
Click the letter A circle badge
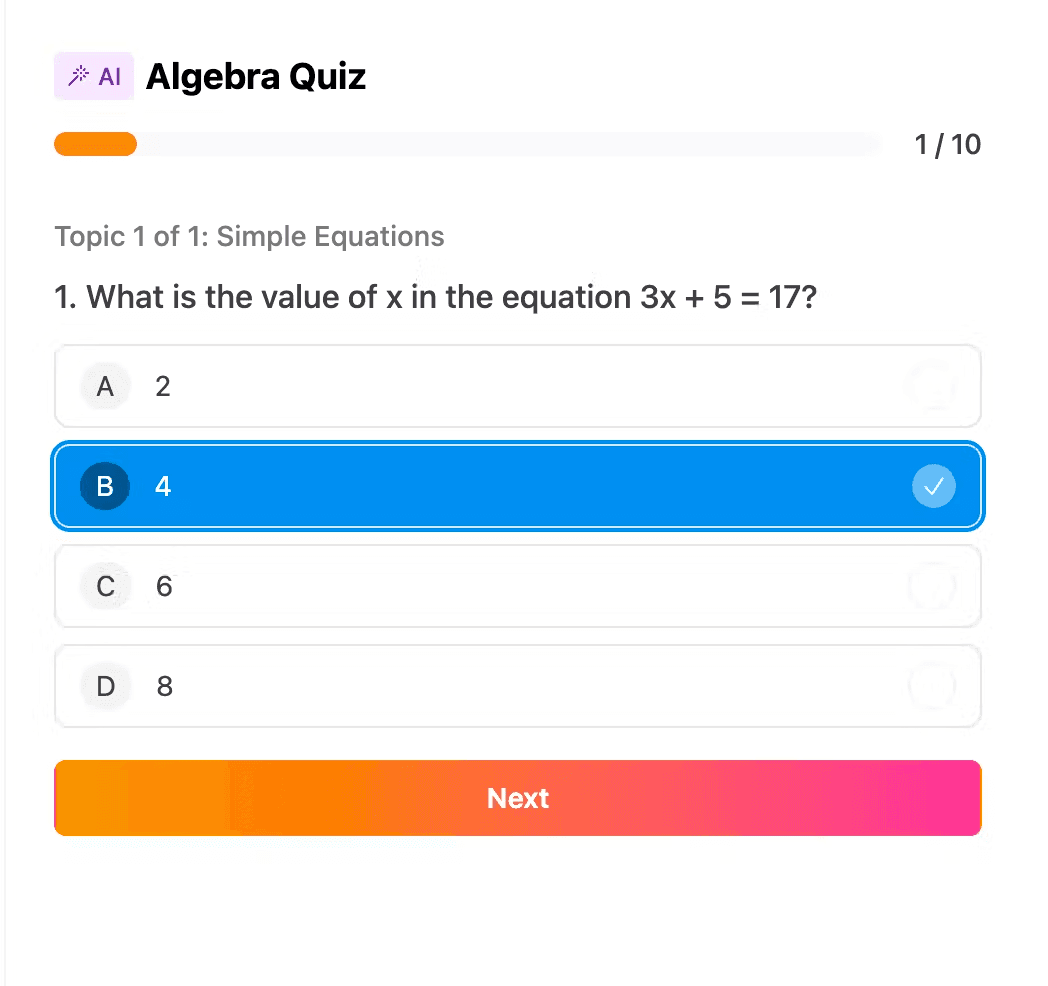tap(104, 386)
